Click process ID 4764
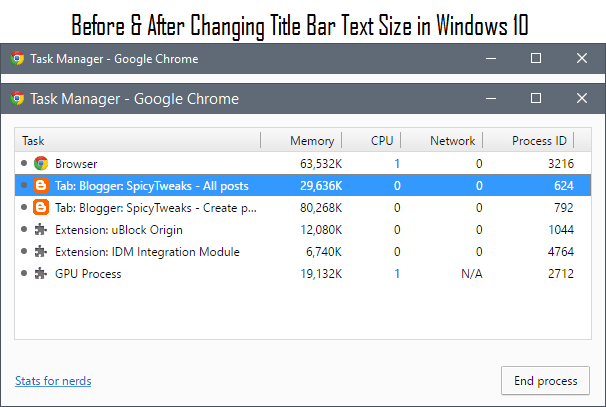Viewport: 606px width, 407px height. click(x=561, y=252)
